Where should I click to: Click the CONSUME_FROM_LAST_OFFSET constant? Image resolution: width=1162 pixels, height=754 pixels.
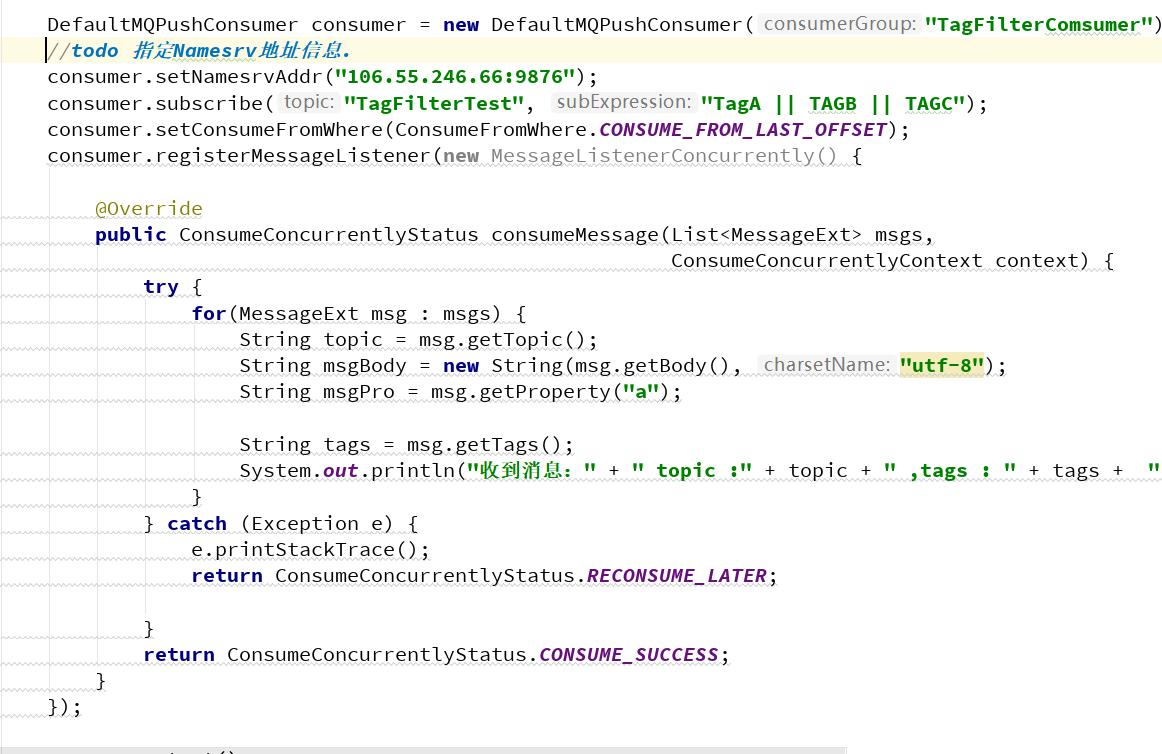(x=743, y=130)
